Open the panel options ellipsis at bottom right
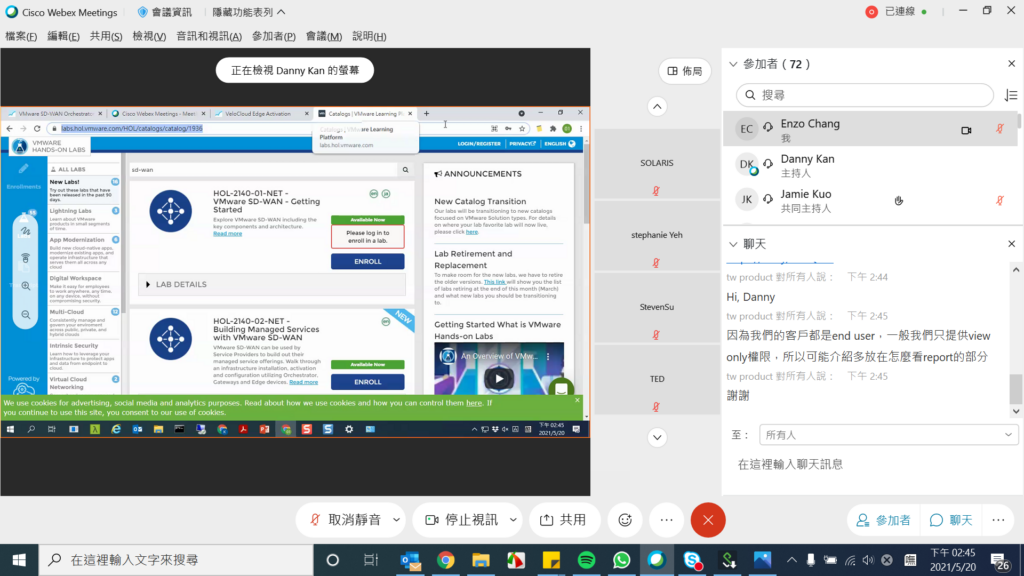 pos(999,520)
